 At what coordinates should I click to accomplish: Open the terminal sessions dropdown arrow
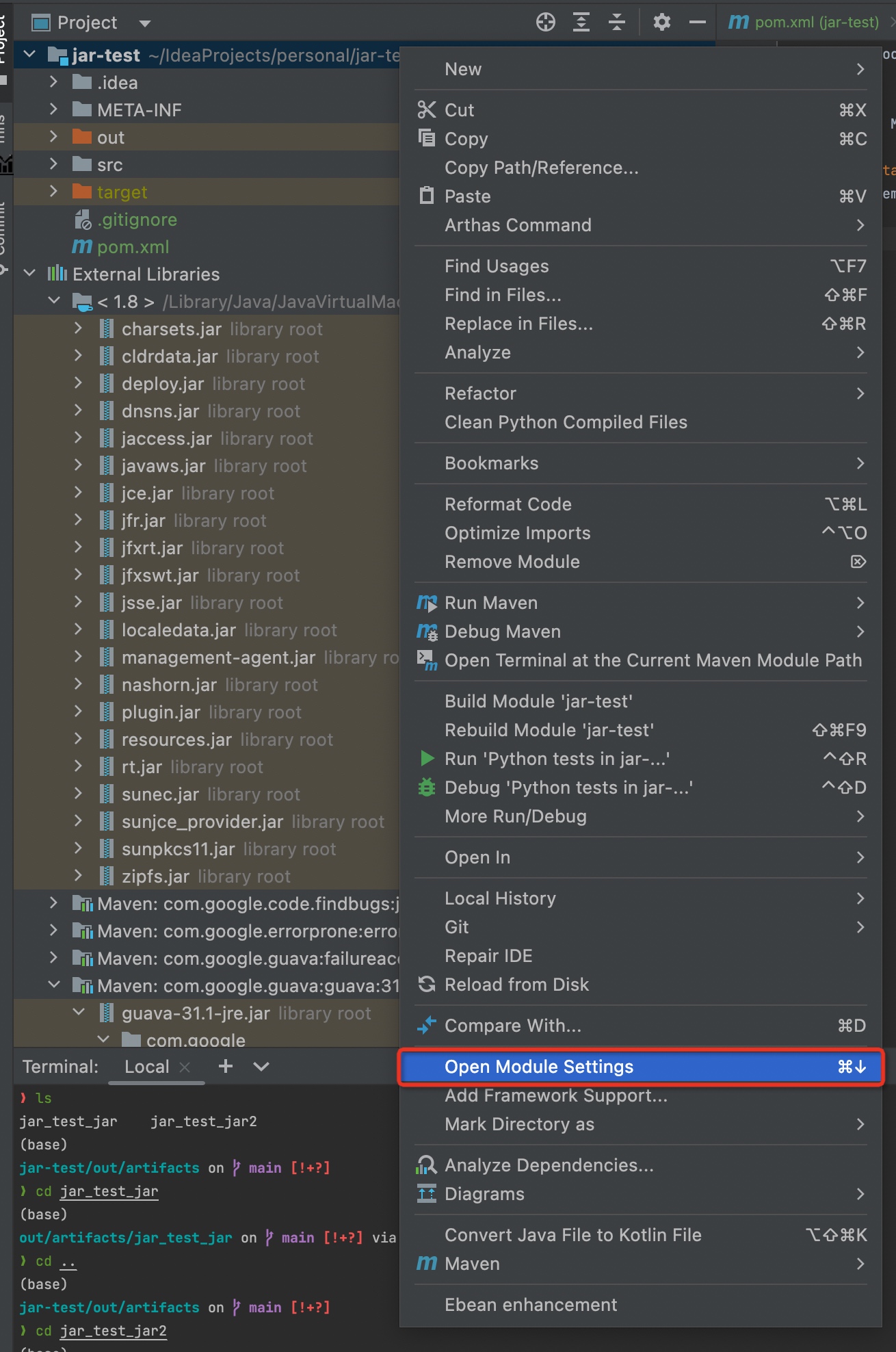click(261, 1066)
